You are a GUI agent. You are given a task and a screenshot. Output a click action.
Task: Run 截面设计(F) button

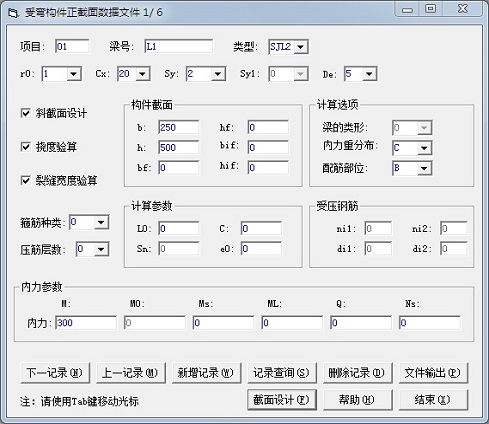click(282, 400)
